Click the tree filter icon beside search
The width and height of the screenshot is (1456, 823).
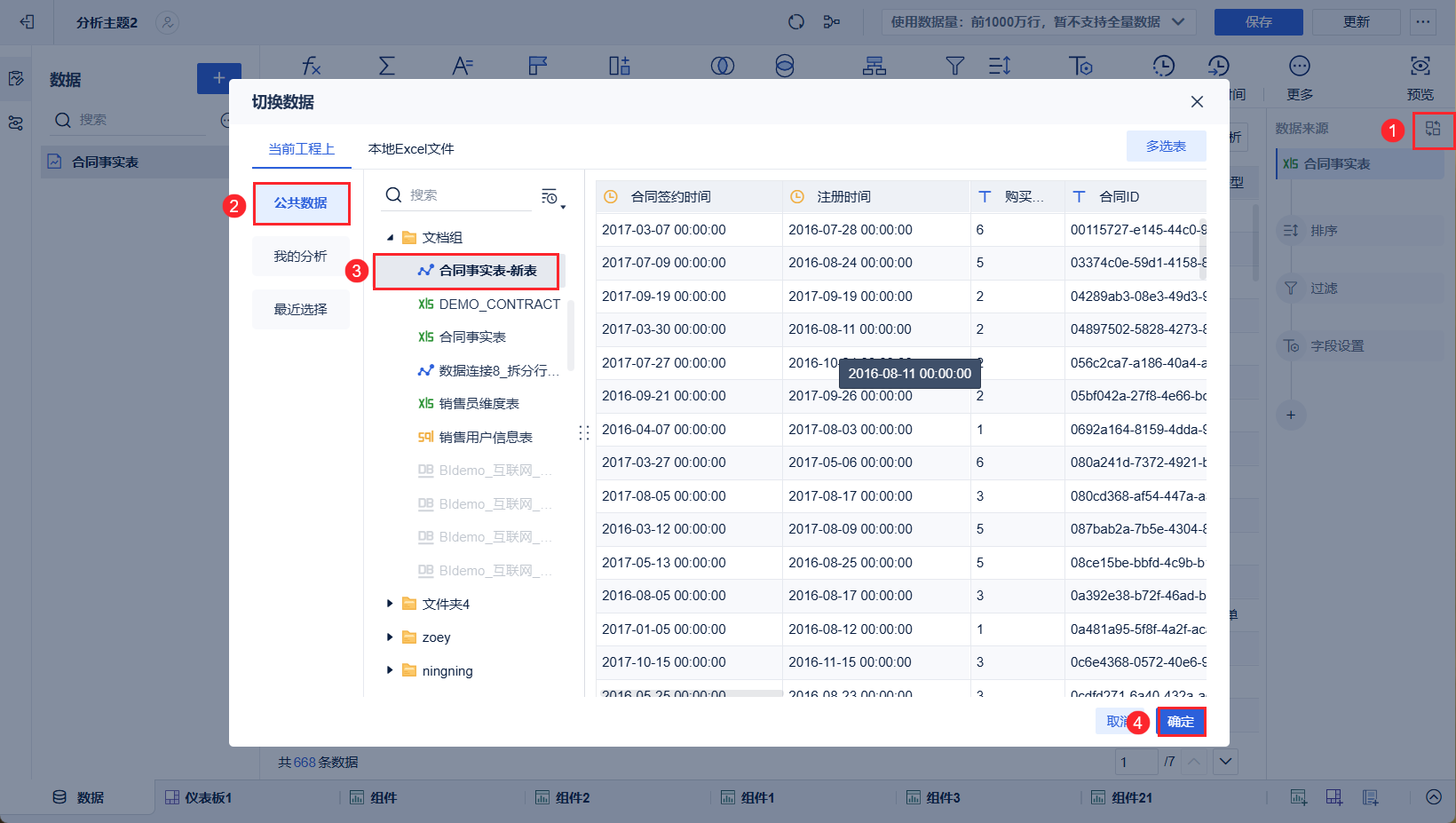551,196
